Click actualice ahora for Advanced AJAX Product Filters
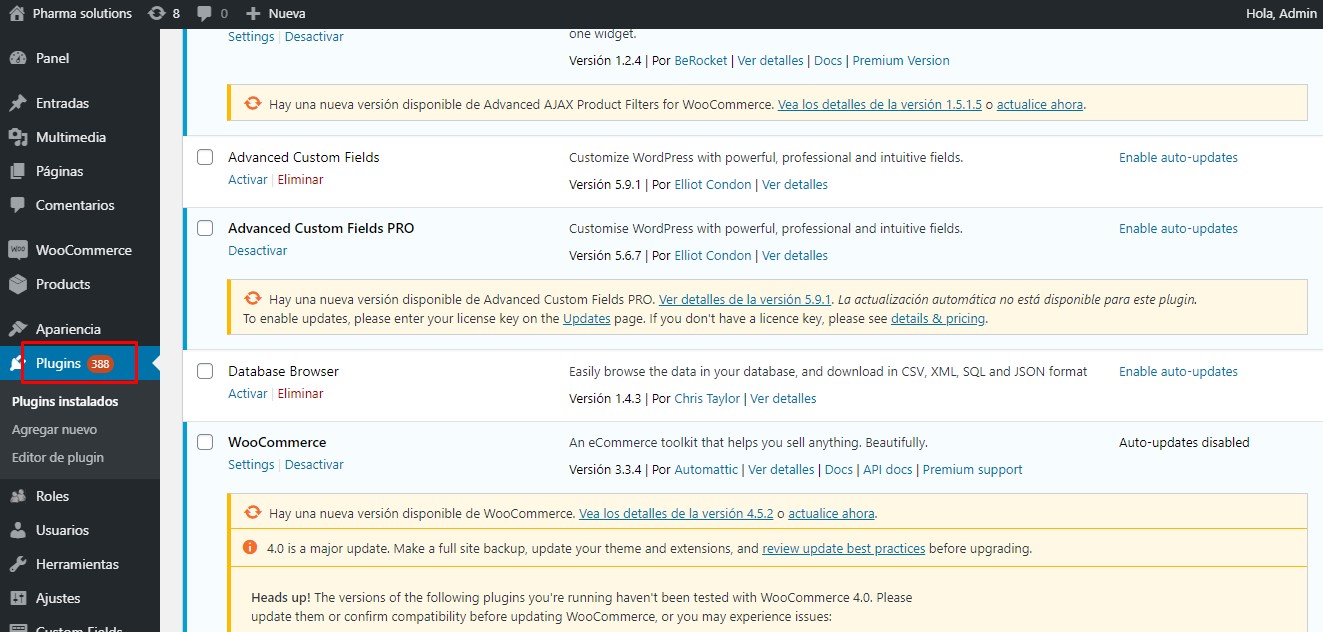Screen dimensions: 1323x632 pyautogui.click(x=1040, y=104)
